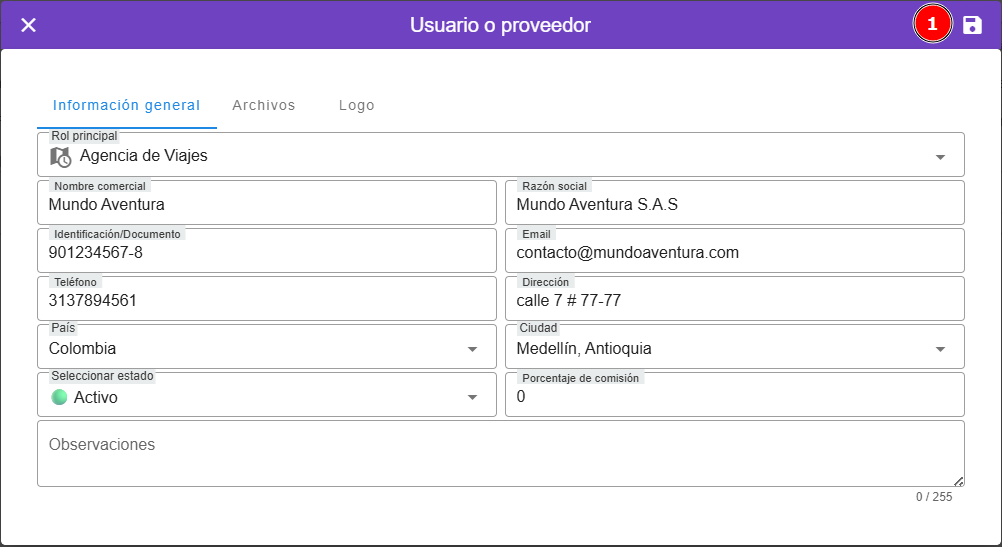The height and width of the screenshot is (547, 1002).
Task: Focus the Porcentaje de comisión field
Action: click(734, 397)
